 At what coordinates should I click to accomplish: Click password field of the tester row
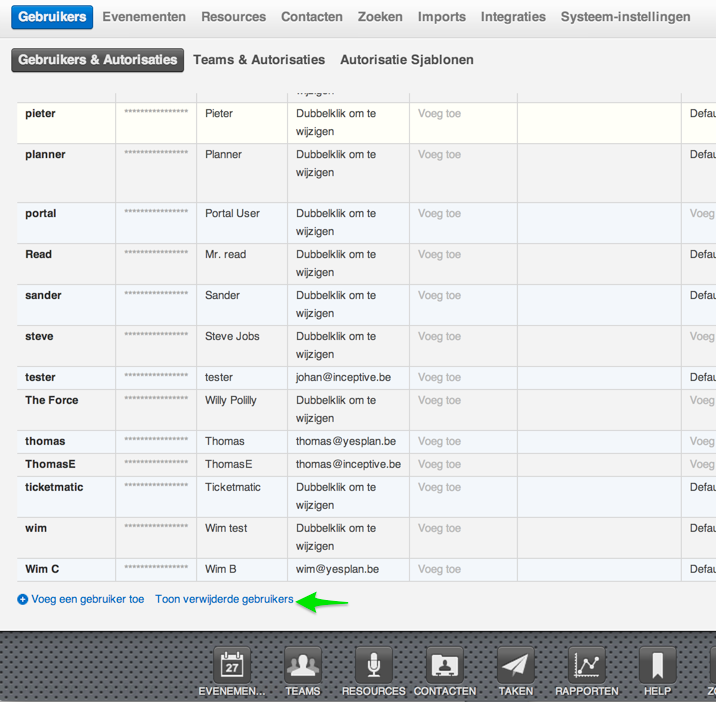156,378
